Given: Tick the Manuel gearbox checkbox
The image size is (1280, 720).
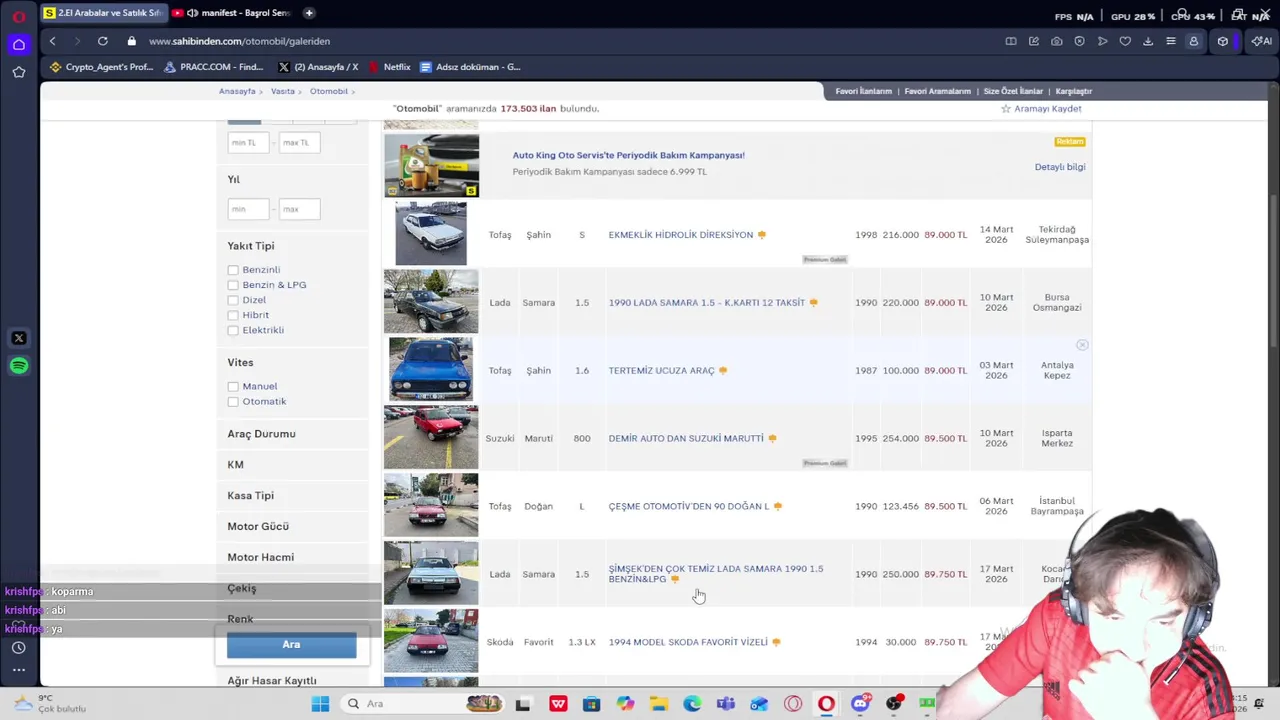Looking at the screenshot, I should [x=233, y=386].
